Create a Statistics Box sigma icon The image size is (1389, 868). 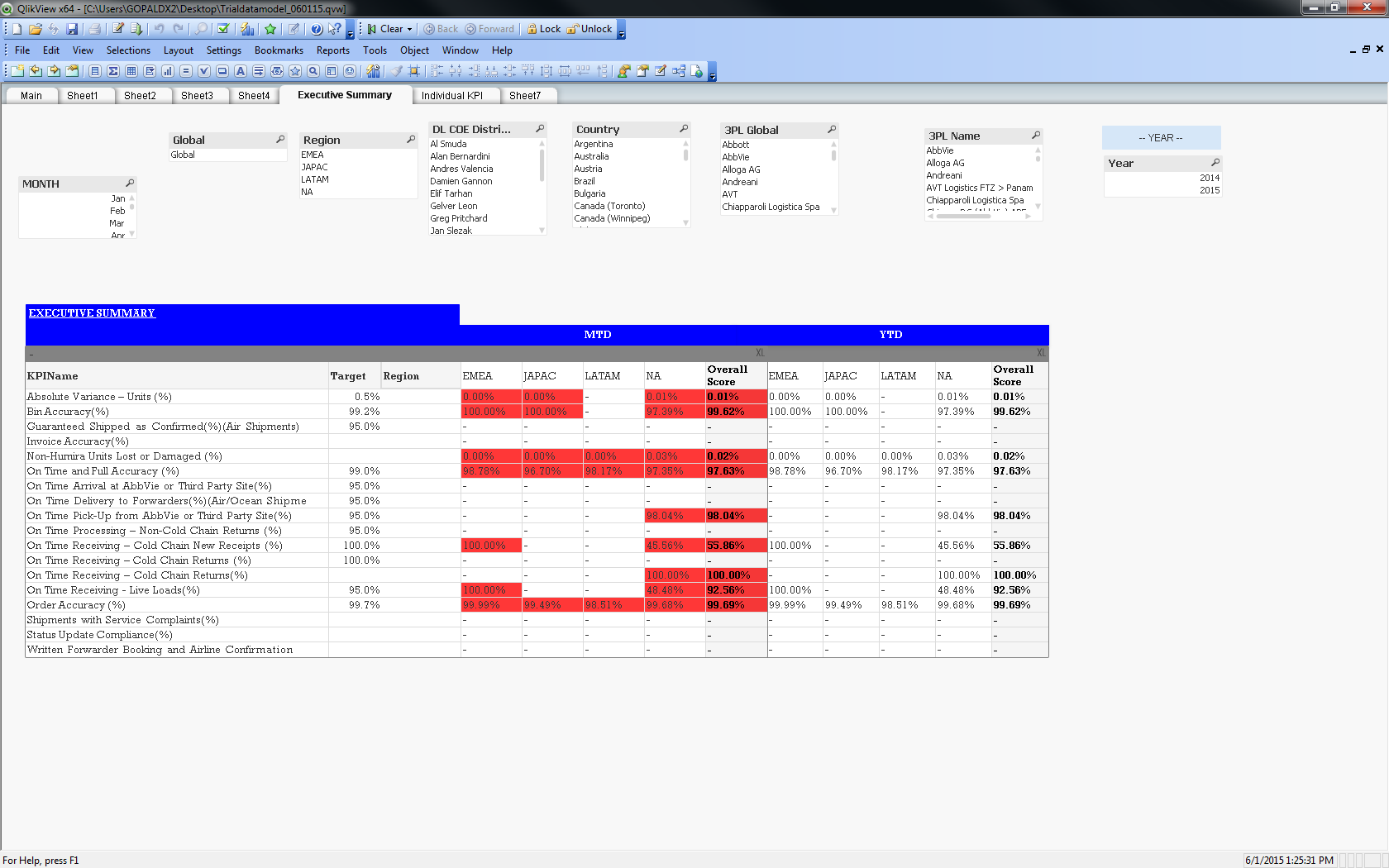coord(113,71)
